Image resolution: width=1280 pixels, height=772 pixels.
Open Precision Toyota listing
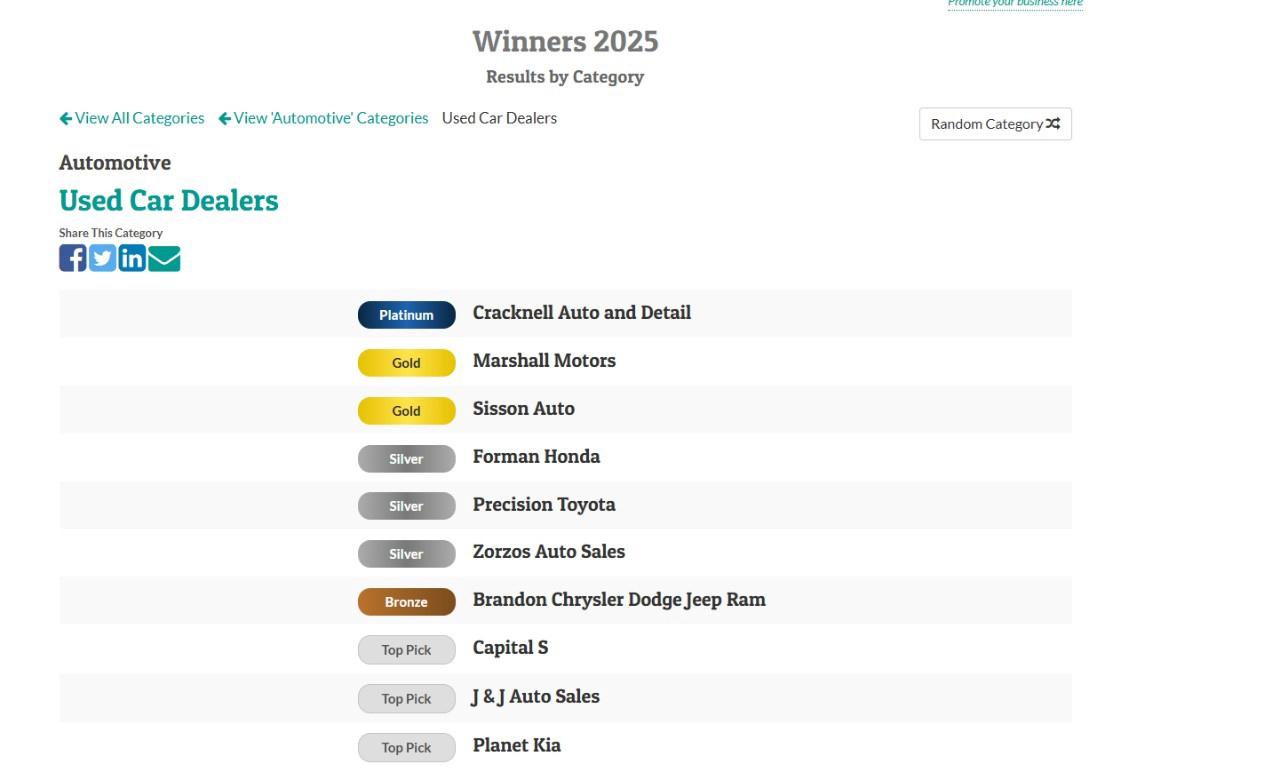point(544,505)
